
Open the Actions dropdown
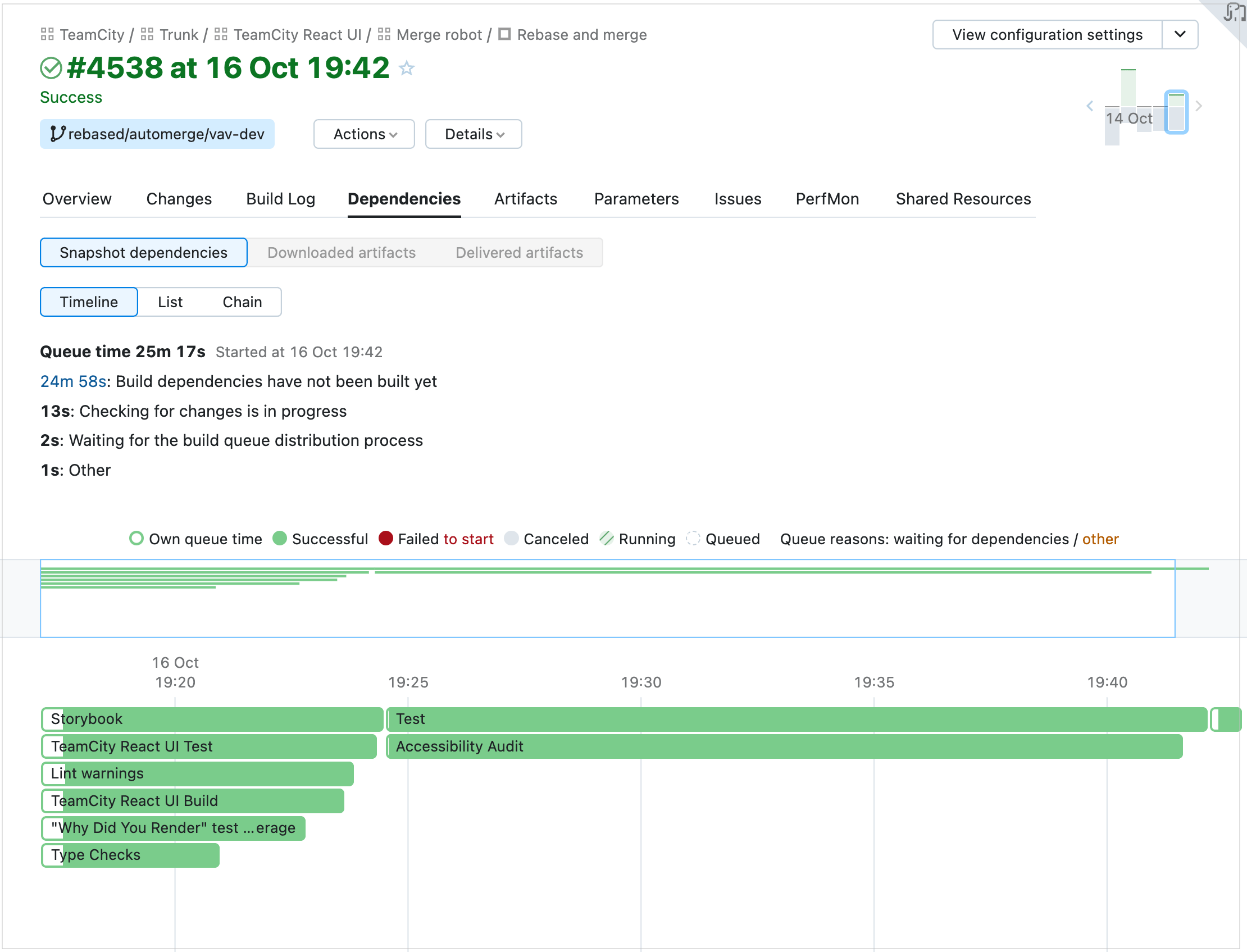[x=364, y=134]
